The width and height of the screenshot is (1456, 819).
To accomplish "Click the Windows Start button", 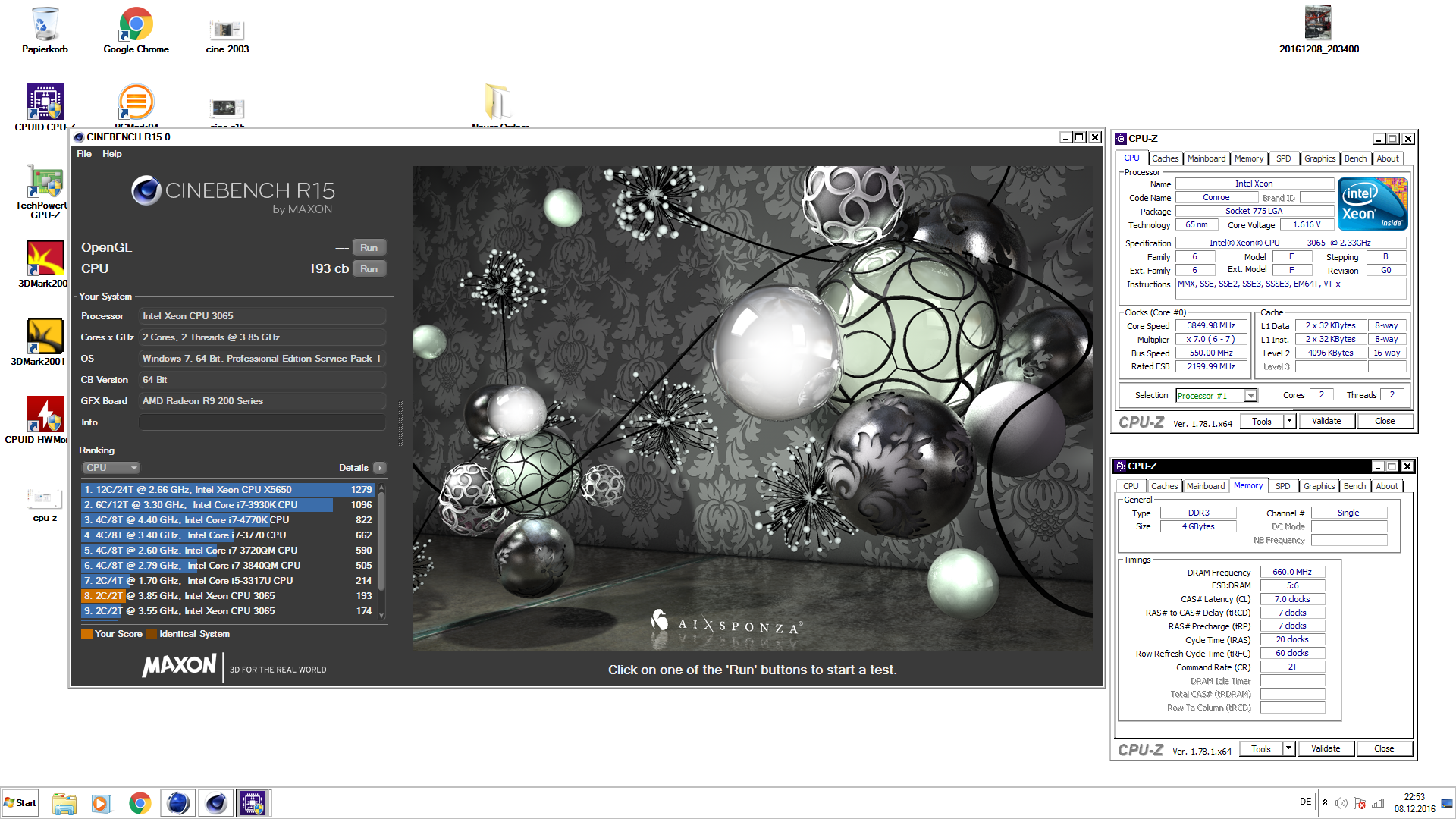I will (x=20, y=802).
